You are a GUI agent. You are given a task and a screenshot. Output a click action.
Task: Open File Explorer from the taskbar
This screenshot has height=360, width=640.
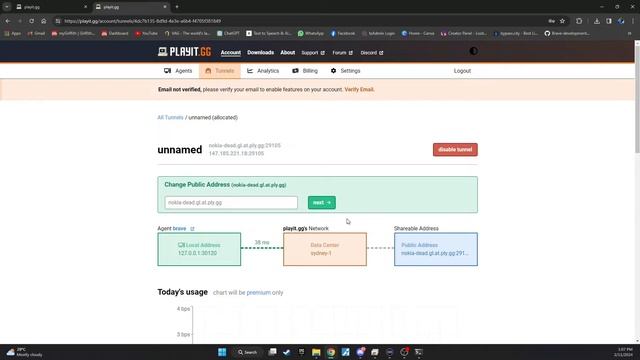pyautogui.click(x=316, y=352)
